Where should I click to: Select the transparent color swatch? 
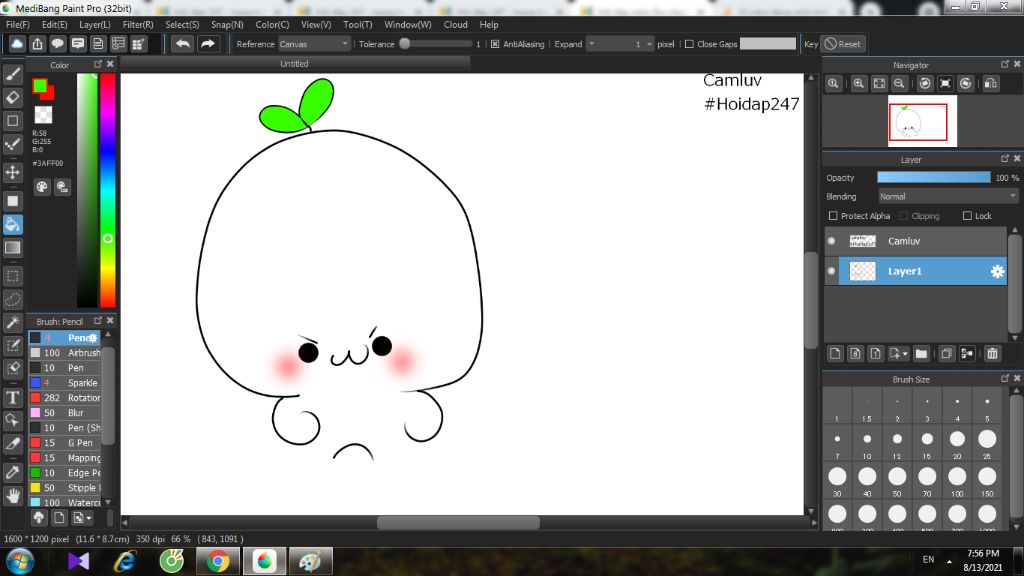(43, 115)
